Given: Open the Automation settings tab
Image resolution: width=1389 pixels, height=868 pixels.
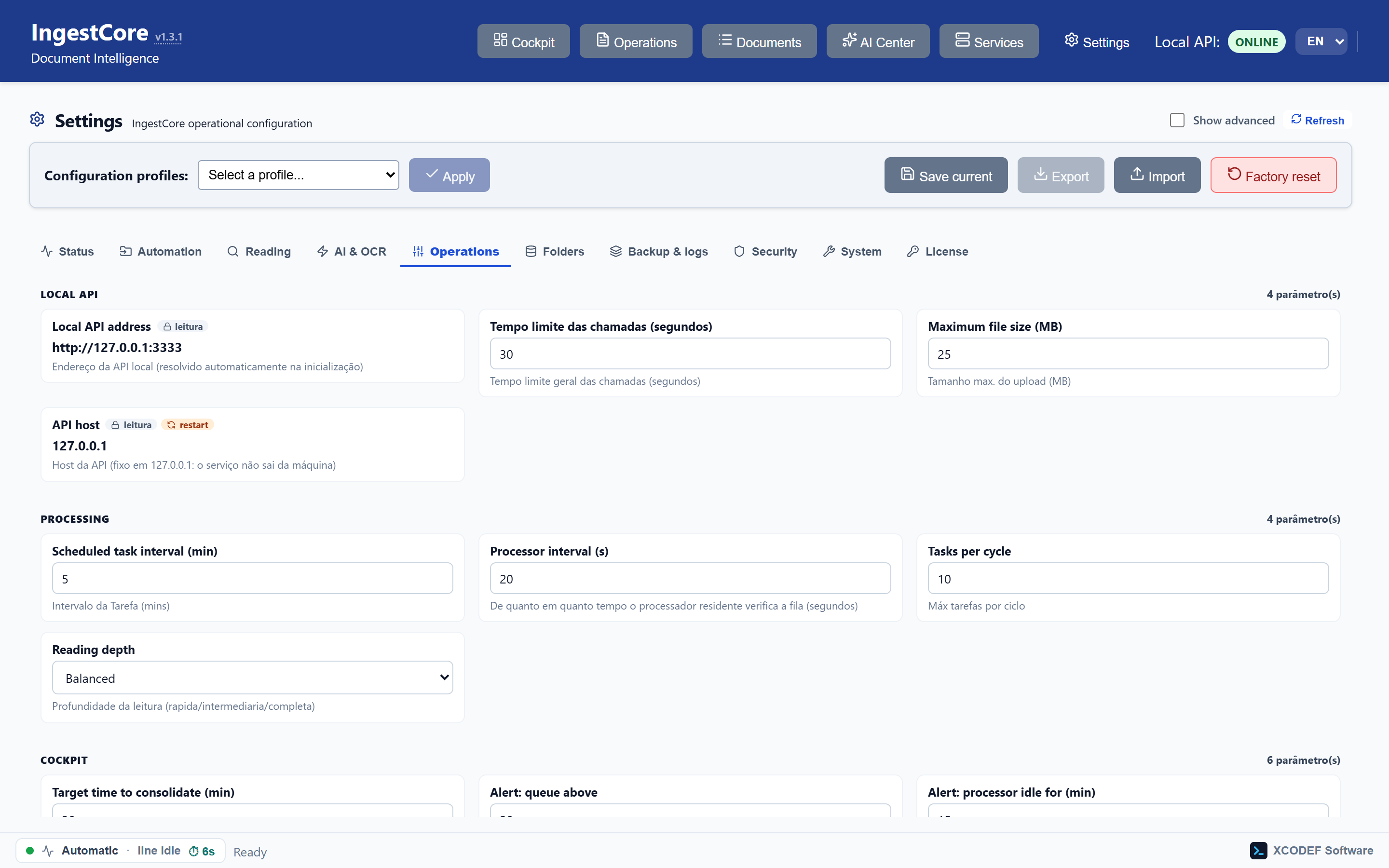Looking at the screenshot, I should (x=161, y=251).
